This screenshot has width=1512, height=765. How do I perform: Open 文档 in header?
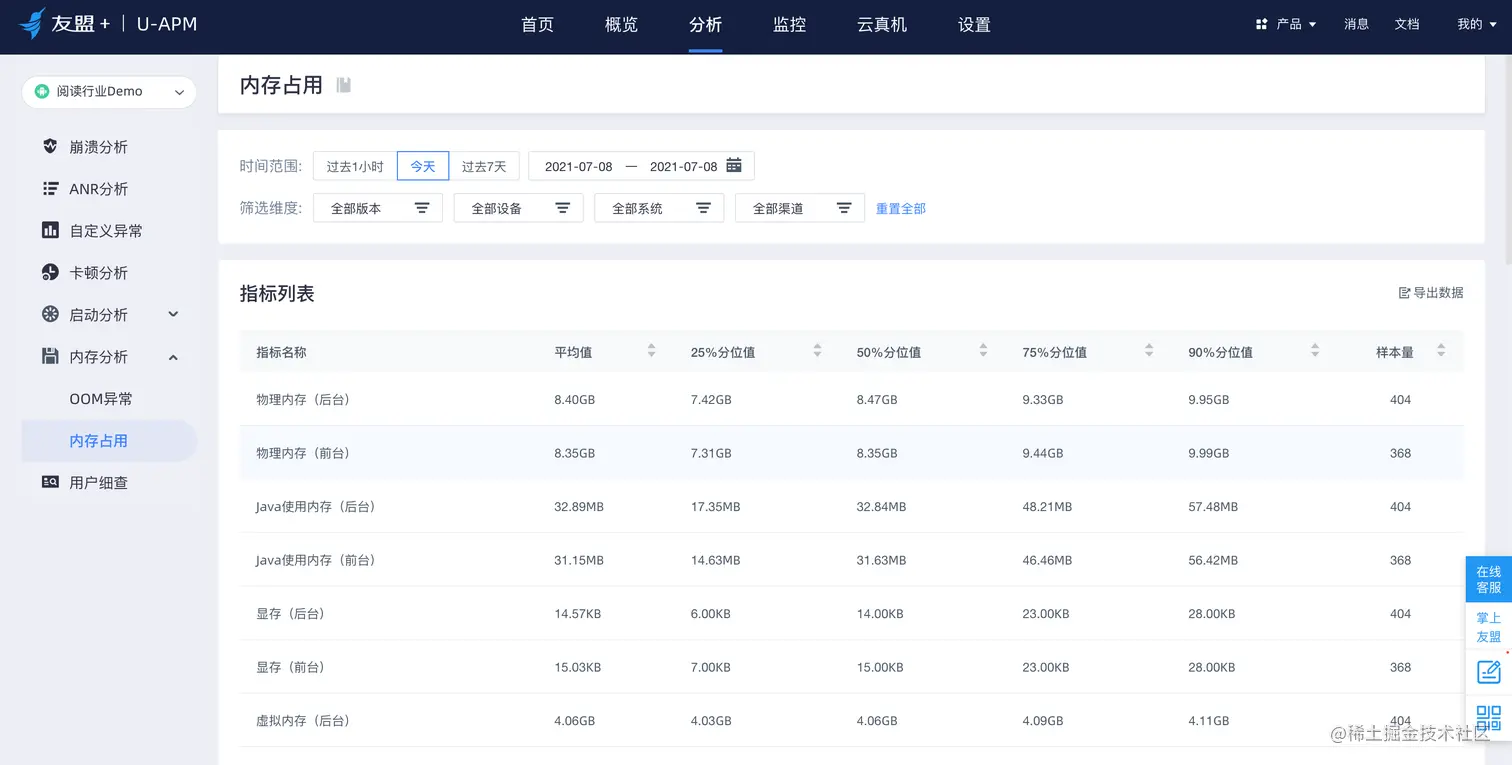point(1407,24)
